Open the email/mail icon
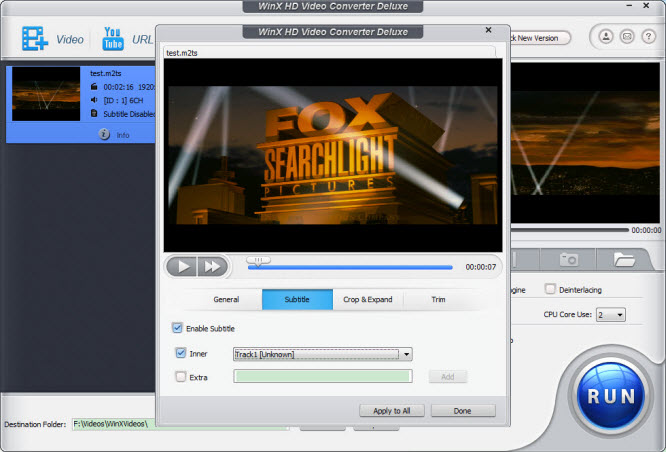The image size is (666, 452). coord(627,37)
